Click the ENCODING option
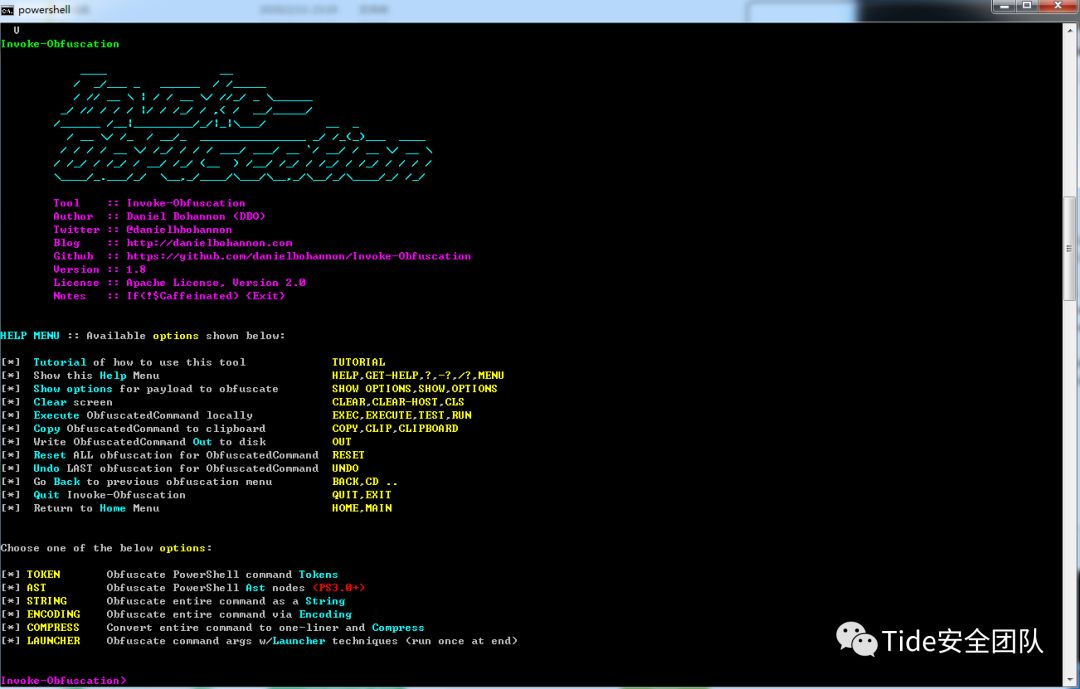This screenshot has height=689, width=1080. [x=54, y=615]
